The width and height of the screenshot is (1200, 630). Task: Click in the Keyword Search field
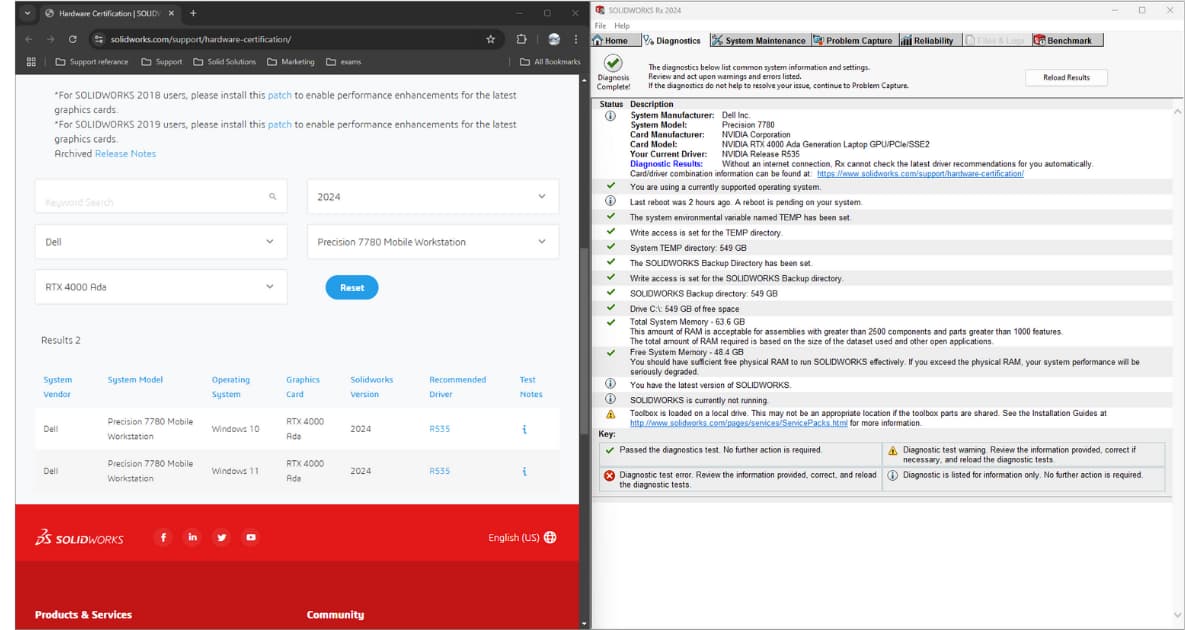[x=150, y=201]
